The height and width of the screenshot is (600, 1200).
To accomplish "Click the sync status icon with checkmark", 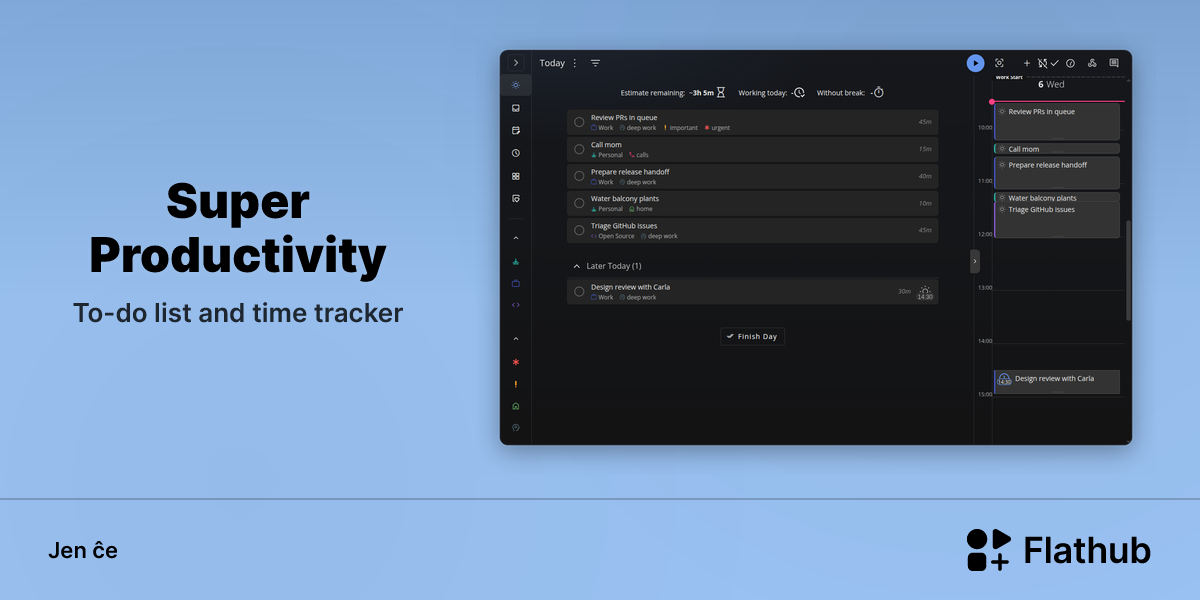I will coord(1048,63).
